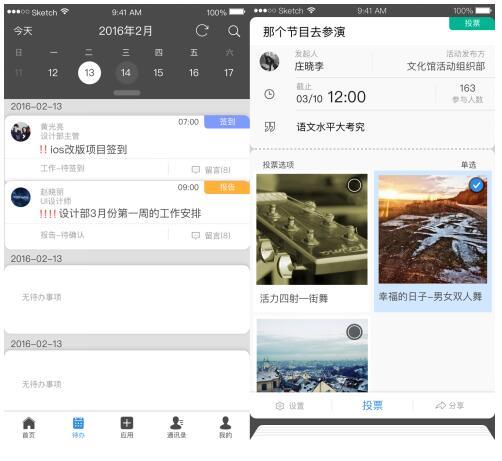The image size is (502, 461).
Task: Collapse calendar using the handle below week row
Action: point(127,93)
